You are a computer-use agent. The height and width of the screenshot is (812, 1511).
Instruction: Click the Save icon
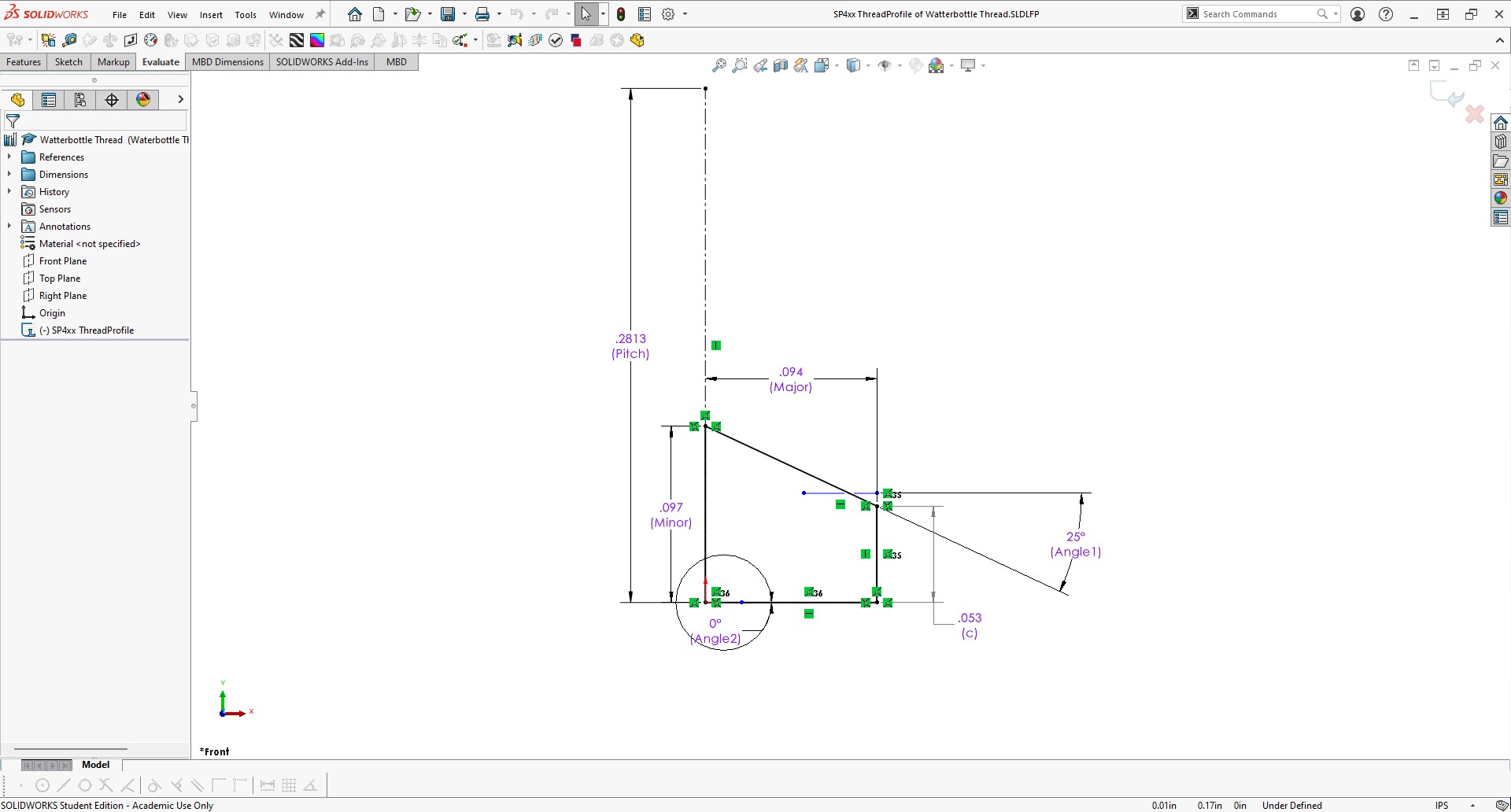(x=448, y=14)
